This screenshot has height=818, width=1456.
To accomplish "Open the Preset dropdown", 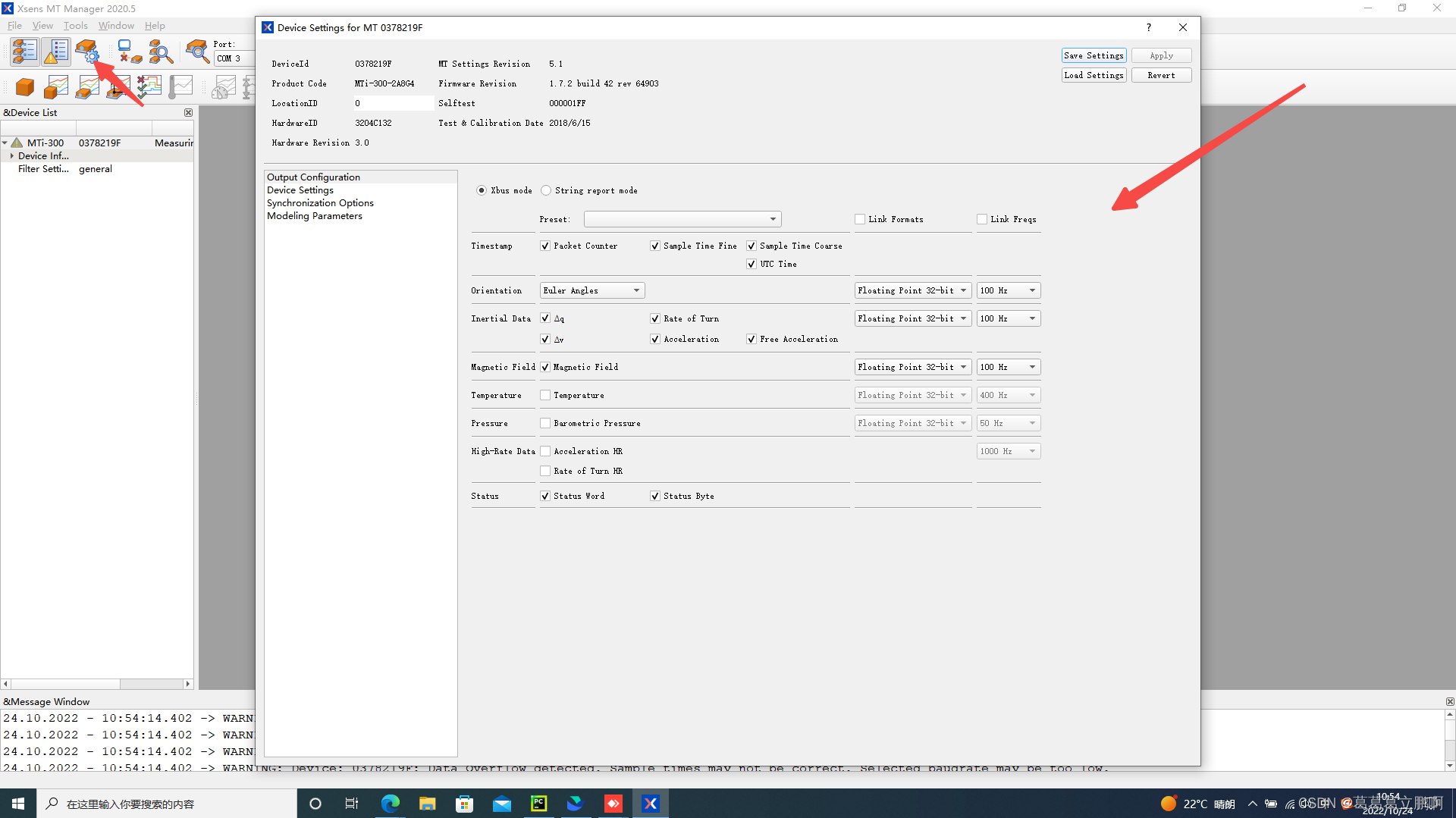I will click(682, 219).
